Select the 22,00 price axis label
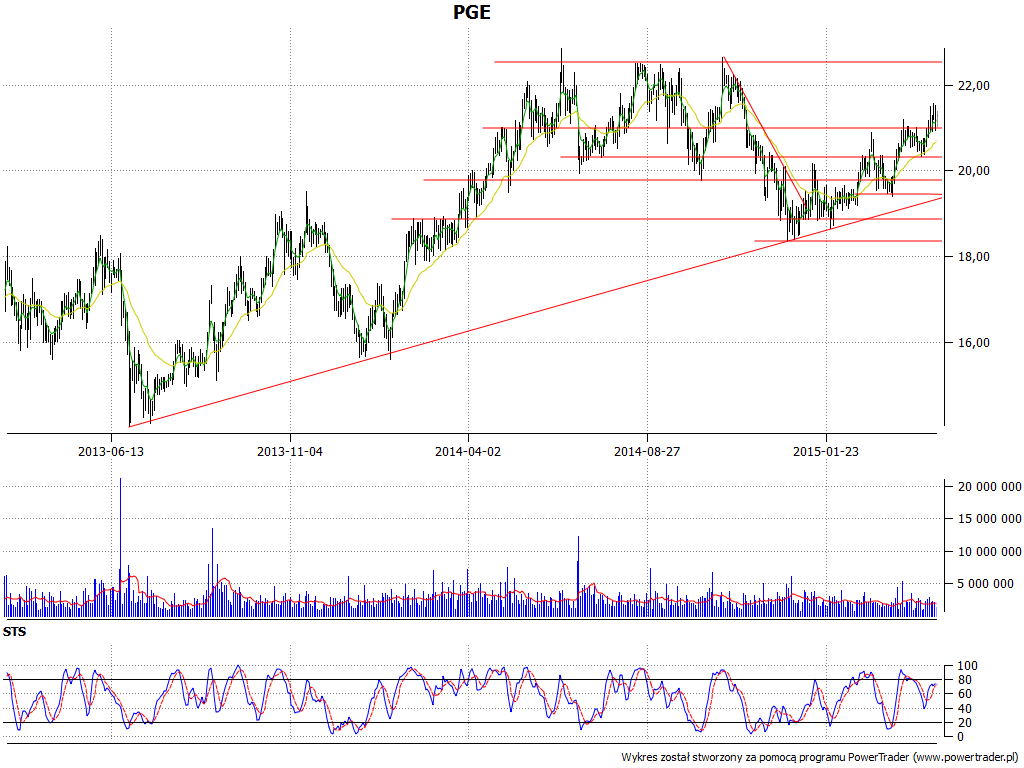 [x=976, y=86]
